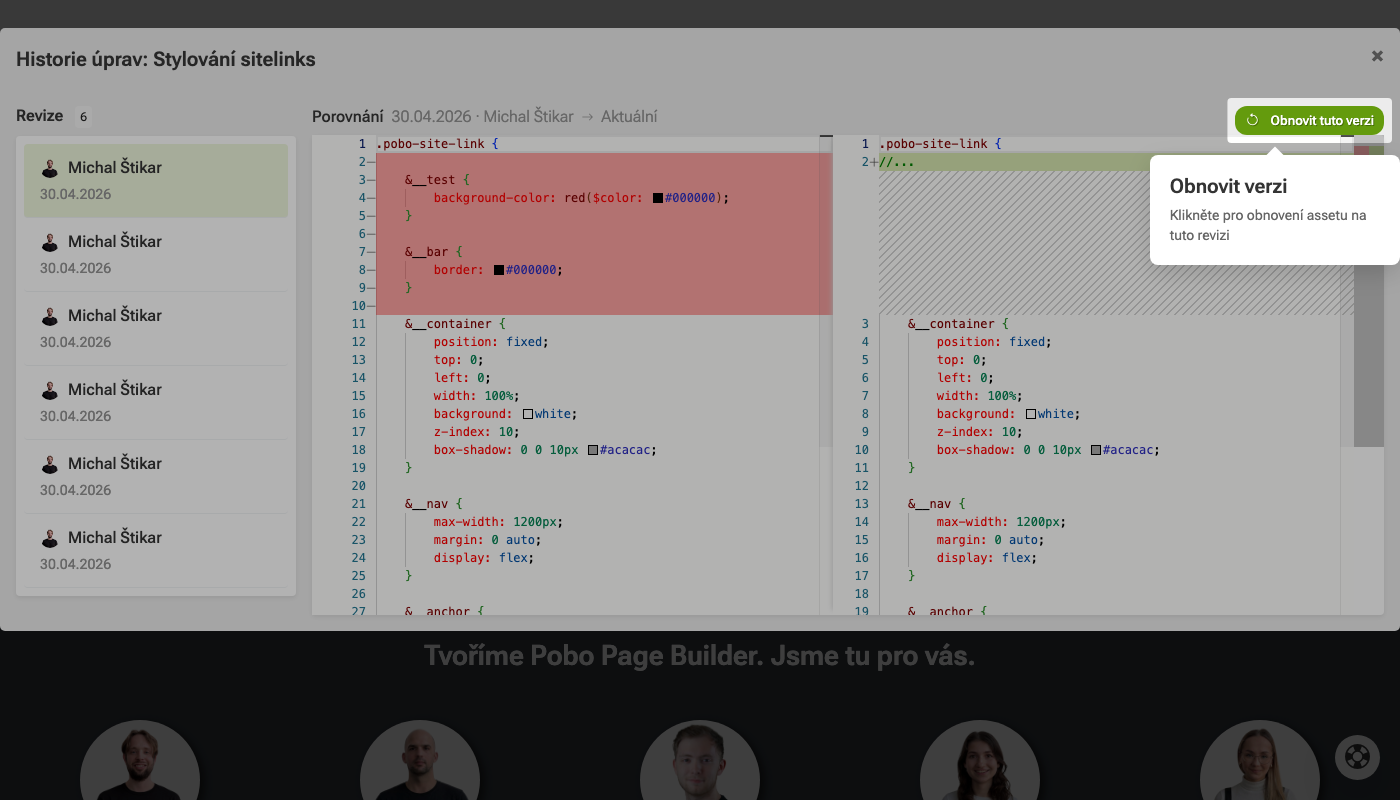The height and width of the screenshot is (800, 1400).
Task: Click "margin: 0 auto;" on right pane line 15
Action: click(991, 540)
